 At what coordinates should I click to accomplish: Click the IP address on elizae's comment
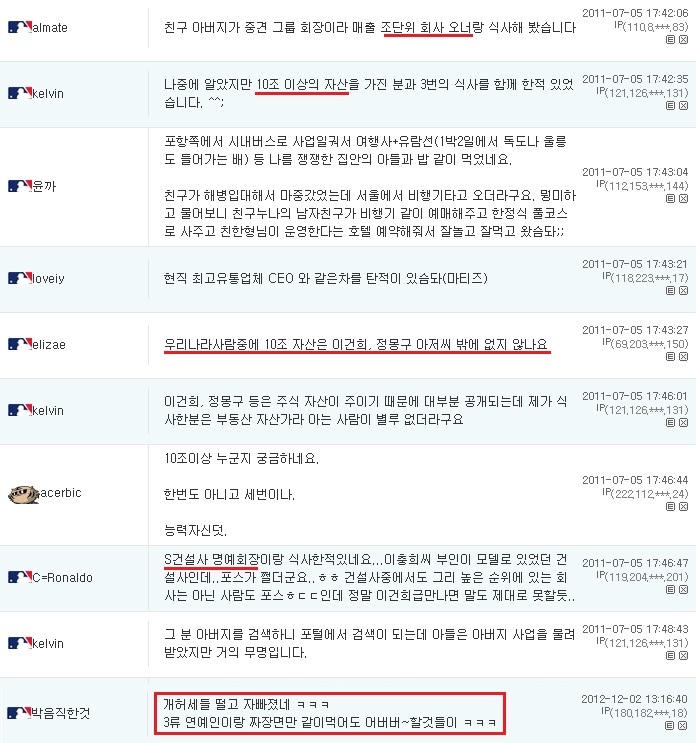point(645,344)
